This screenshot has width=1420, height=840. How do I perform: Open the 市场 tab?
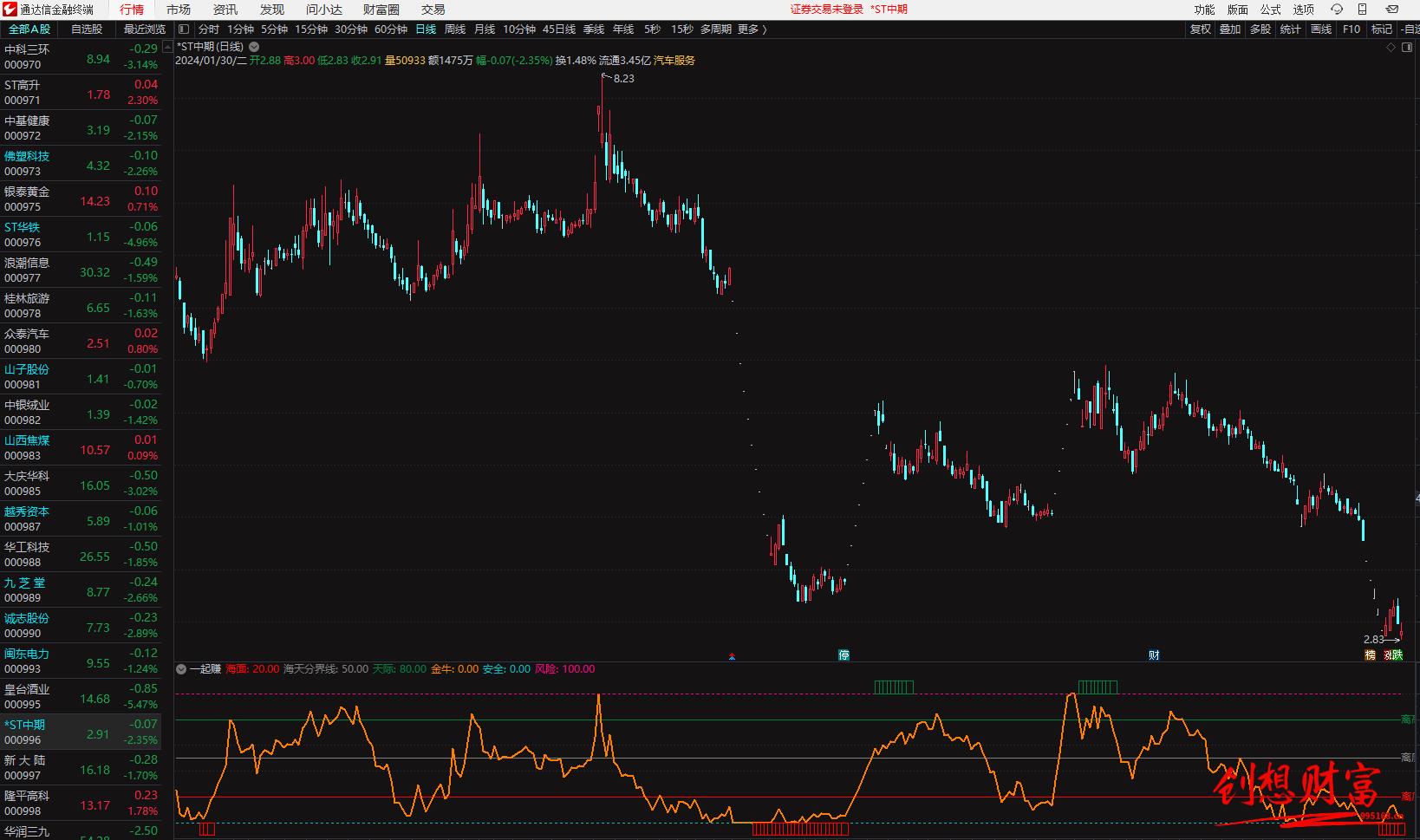(x=179, y=10)
